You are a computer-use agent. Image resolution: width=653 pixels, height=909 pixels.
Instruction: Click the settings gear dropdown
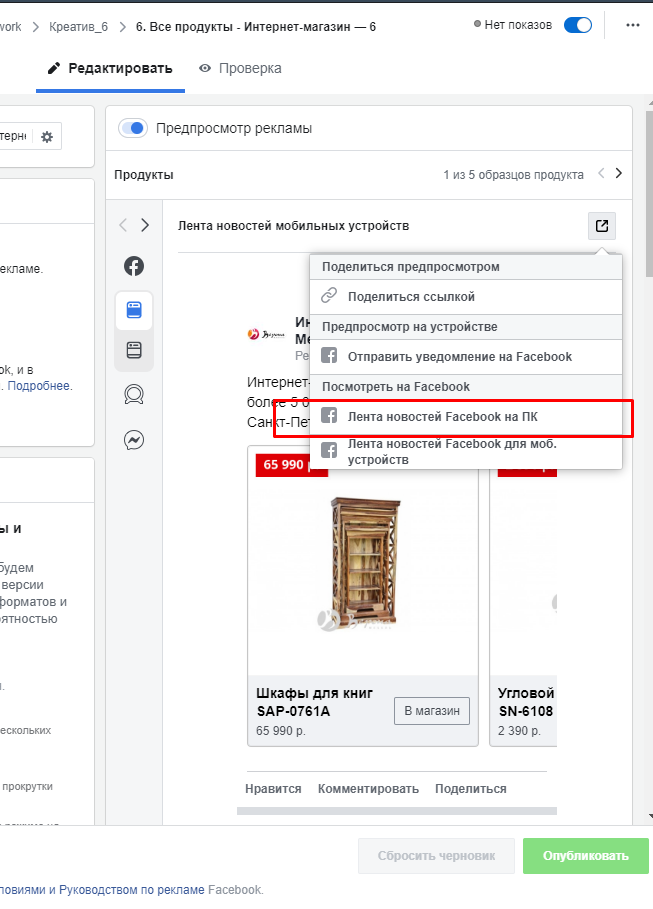46,137
